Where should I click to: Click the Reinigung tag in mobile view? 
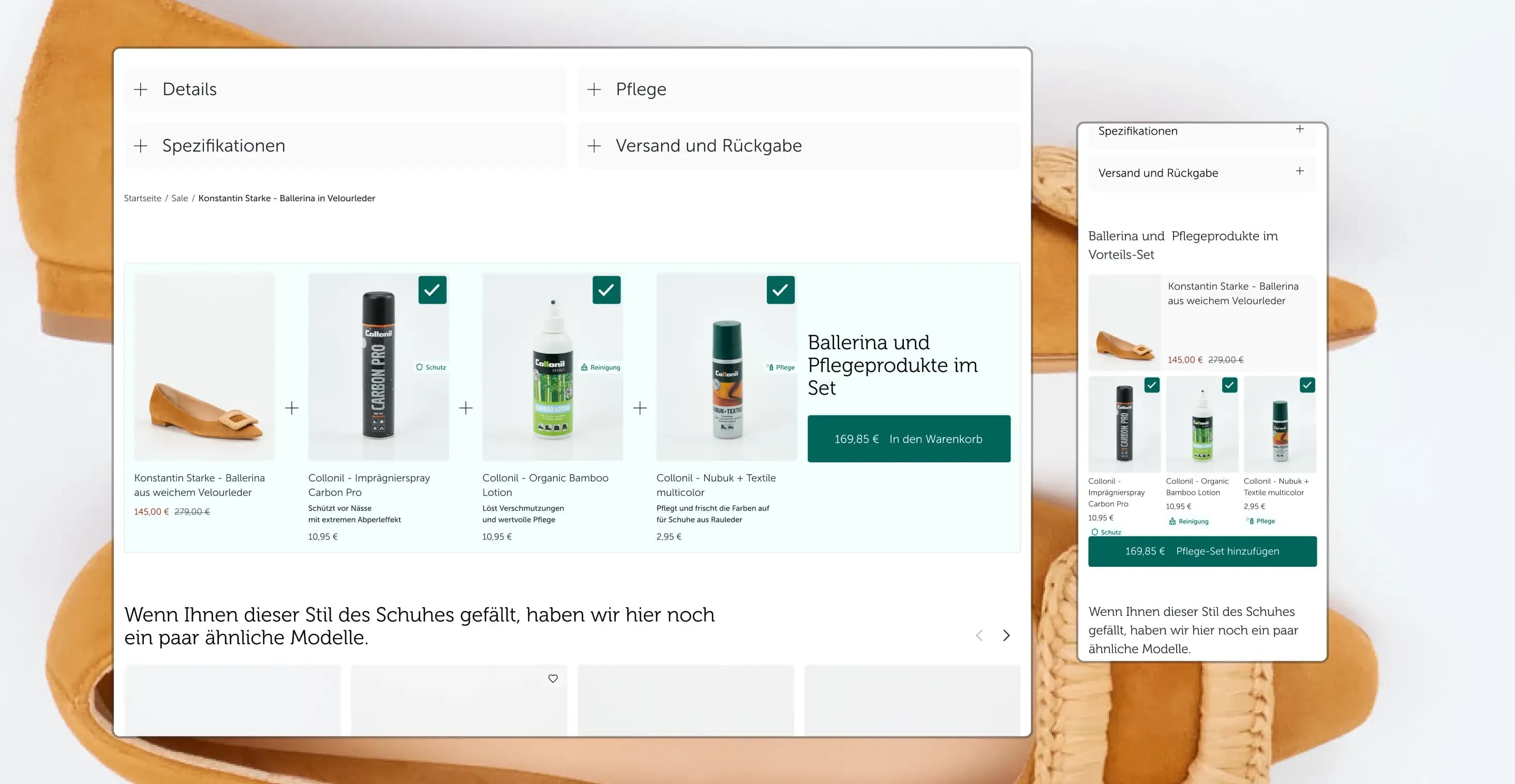(x=1189, y=521)
